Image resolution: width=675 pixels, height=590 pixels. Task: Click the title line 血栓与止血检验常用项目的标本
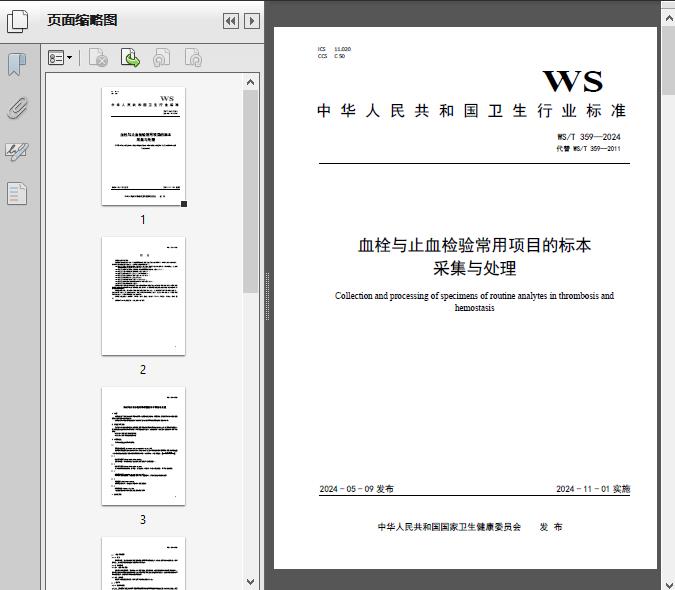pyautogui.click(x=474, y=245)
